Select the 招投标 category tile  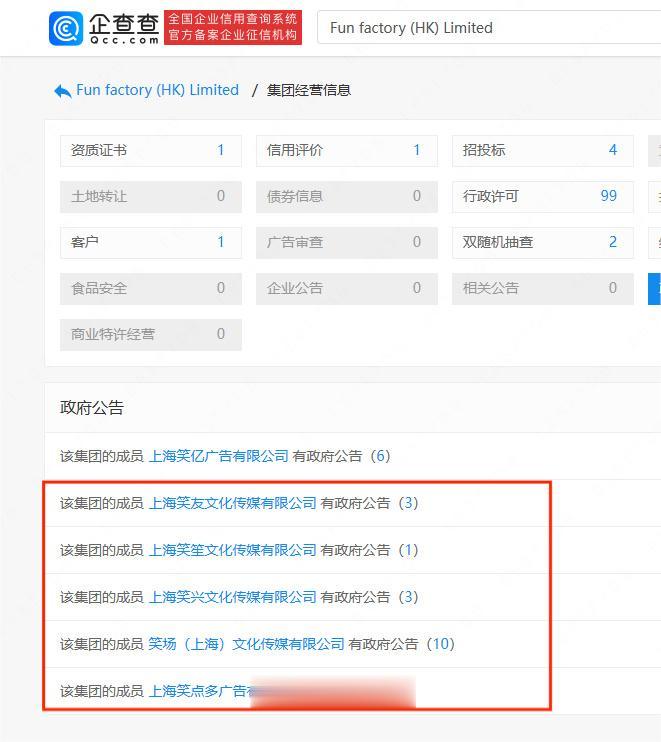coord(543,150)
